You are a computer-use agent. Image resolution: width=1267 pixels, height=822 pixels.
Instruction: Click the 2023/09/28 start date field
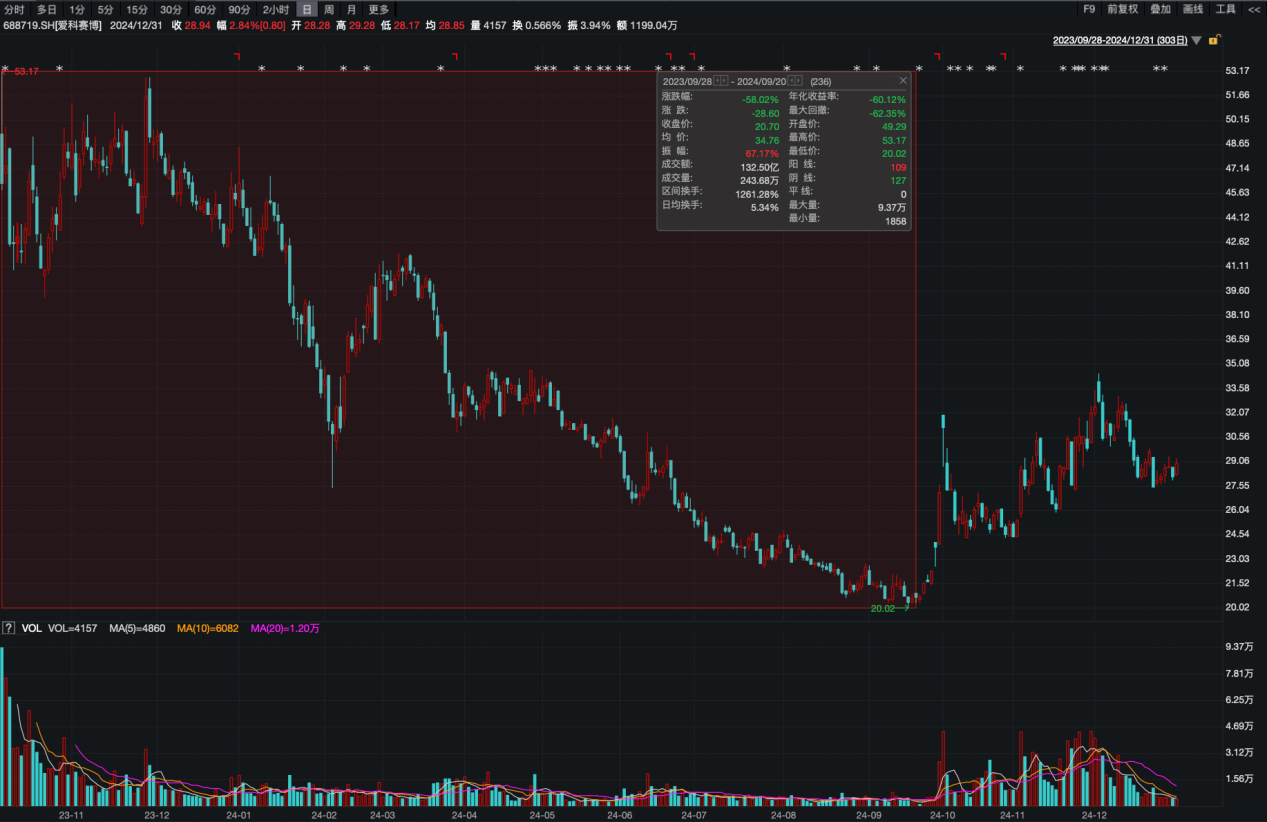coord(687,81)
